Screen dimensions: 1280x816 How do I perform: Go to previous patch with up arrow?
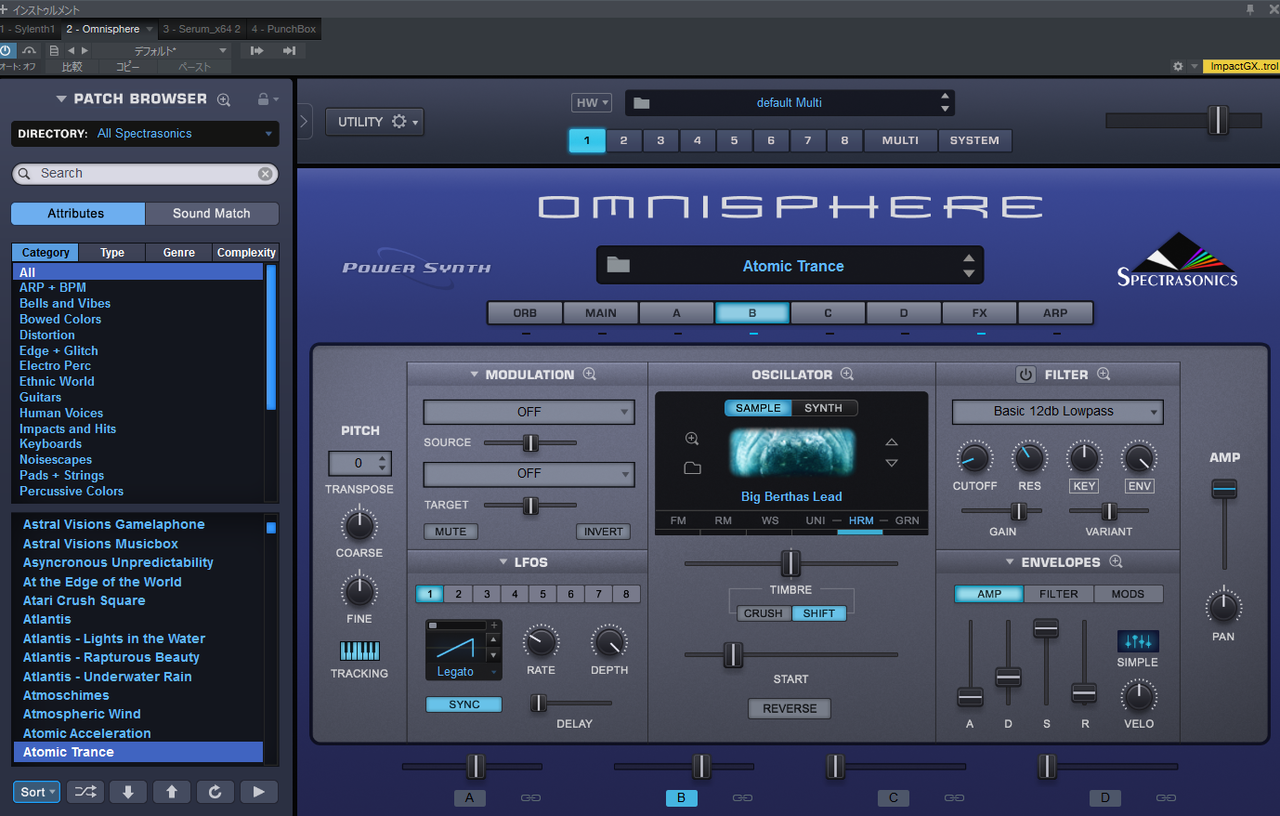pos(172,792)
